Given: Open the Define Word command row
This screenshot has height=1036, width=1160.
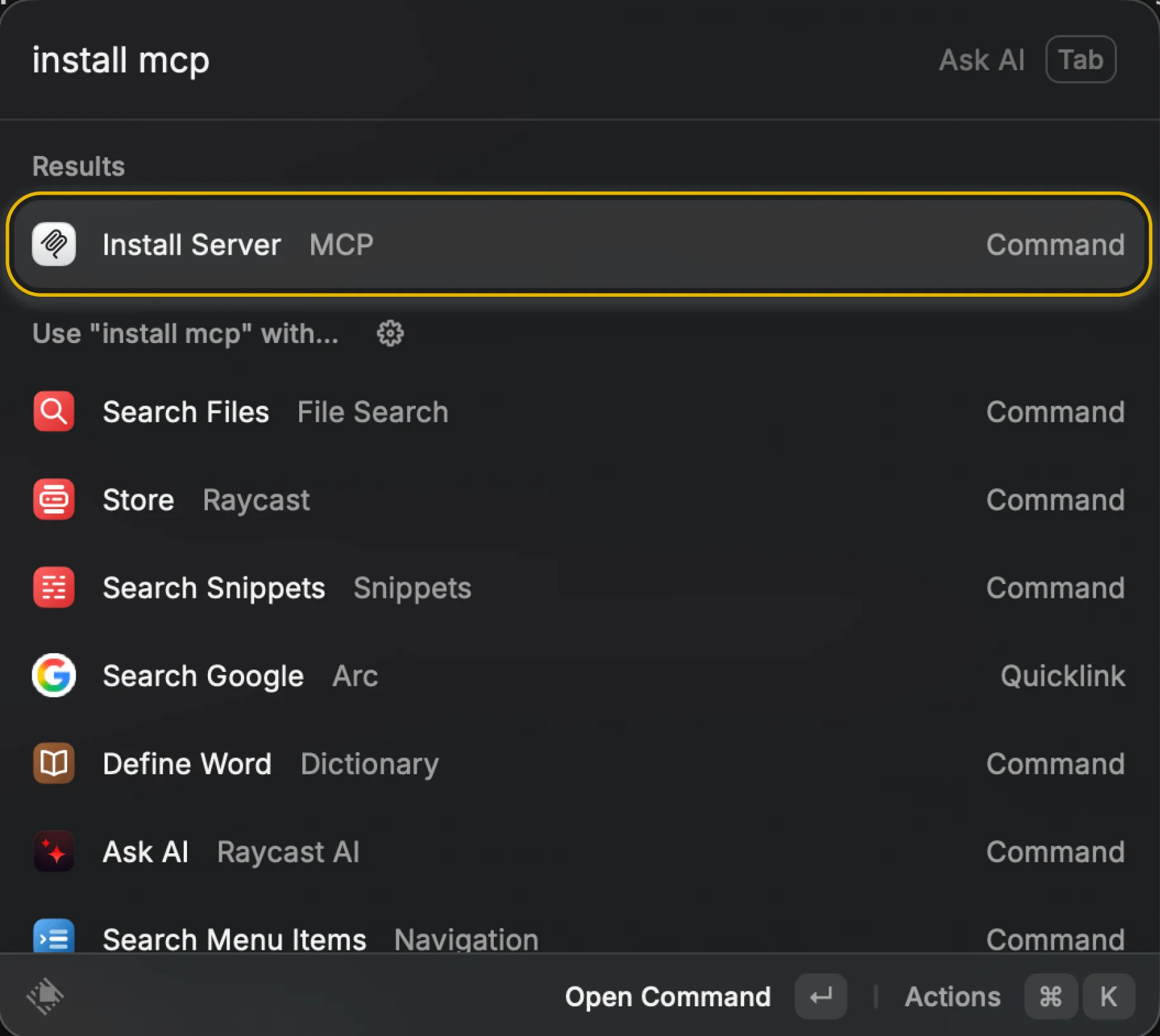Looking at the screenshot, I should (380, 763).
